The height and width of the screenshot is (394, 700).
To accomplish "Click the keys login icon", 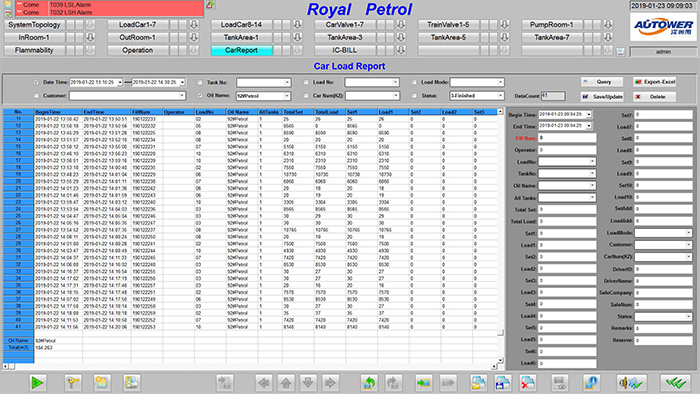I will [x=72, y=382].
